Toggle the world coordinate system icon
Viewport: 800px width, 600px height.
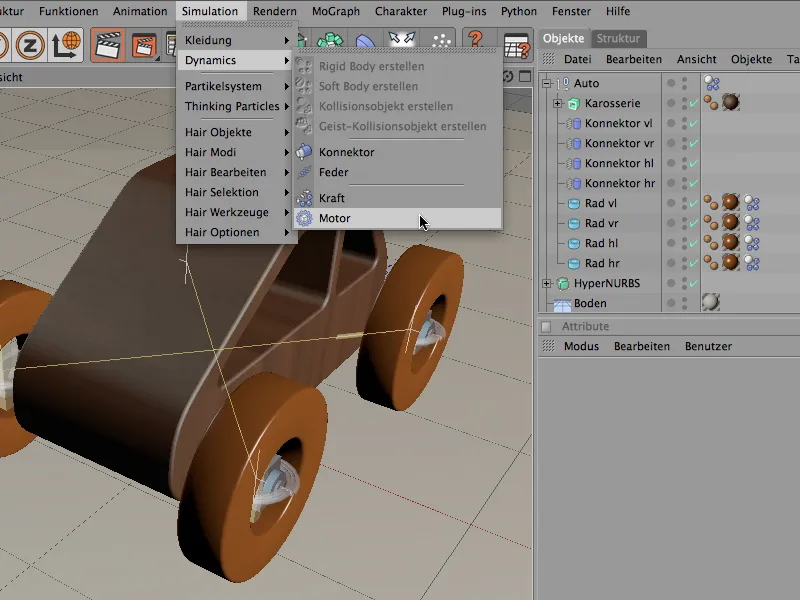coord(66,44)
